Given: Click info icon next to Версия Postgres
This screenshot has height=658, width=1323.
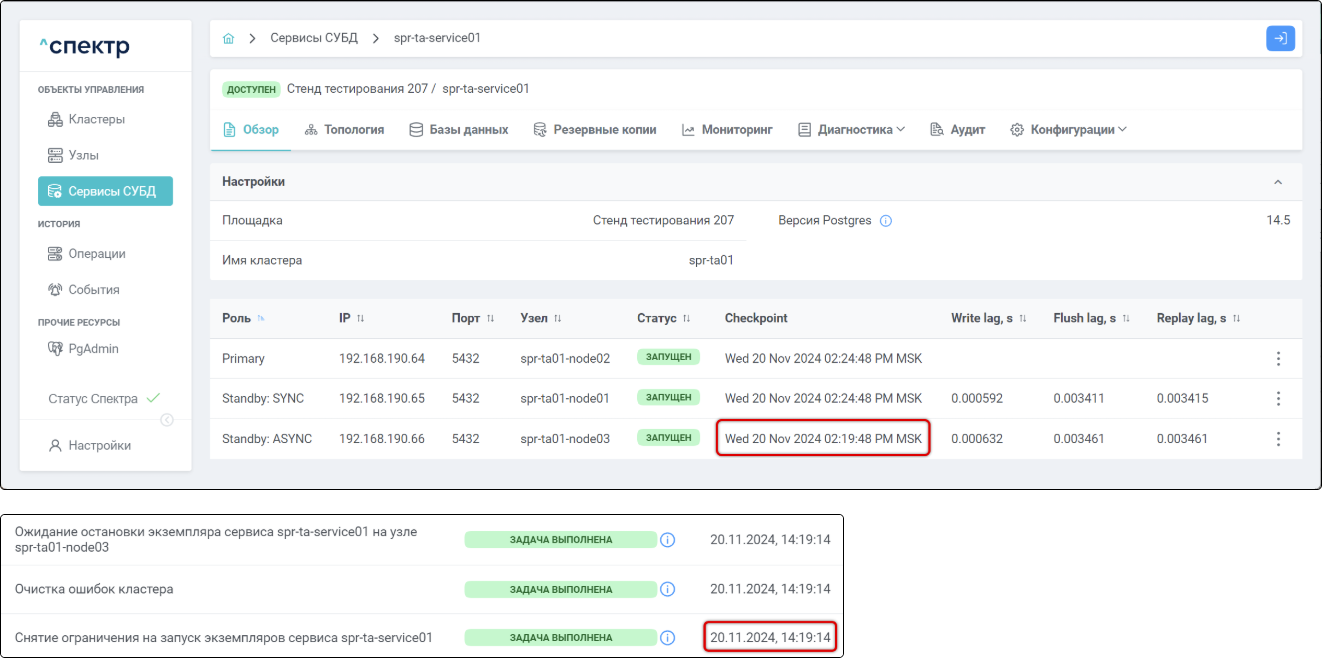Looking at the screenshot, I should click(885, 221).
